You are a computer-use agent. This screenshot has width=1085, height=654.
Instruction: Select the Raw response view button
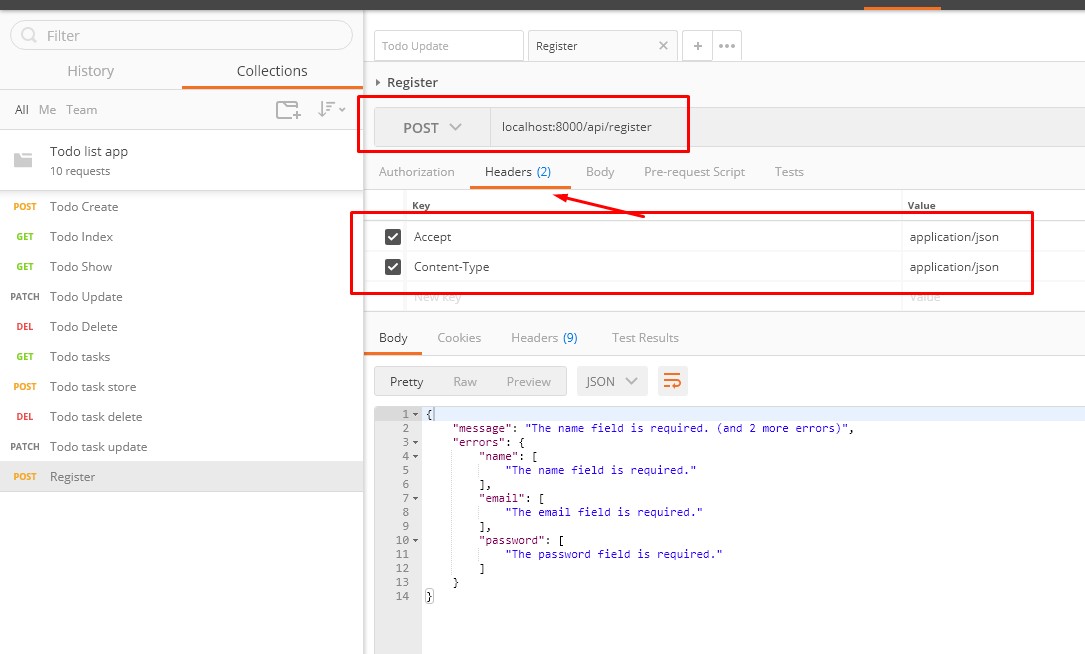coord(465,381)
